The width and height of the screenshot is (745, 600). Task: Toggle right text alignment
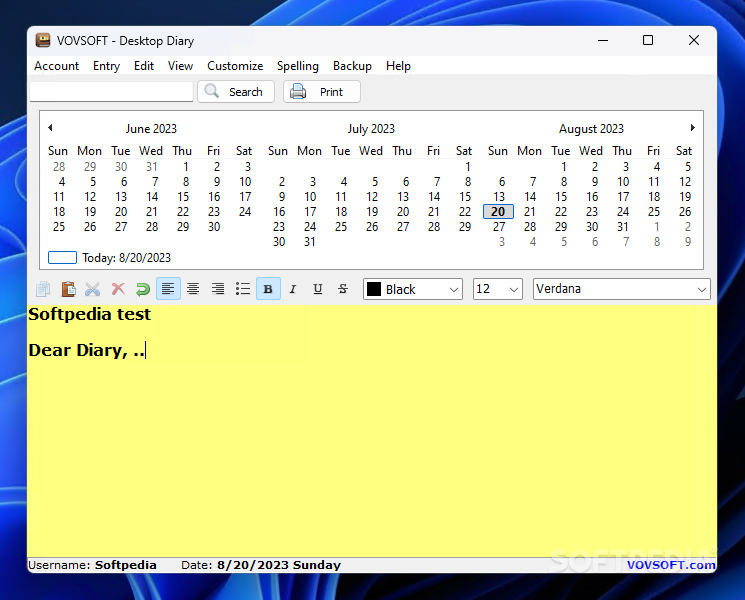pyautogui.click(x=218, y=289)
